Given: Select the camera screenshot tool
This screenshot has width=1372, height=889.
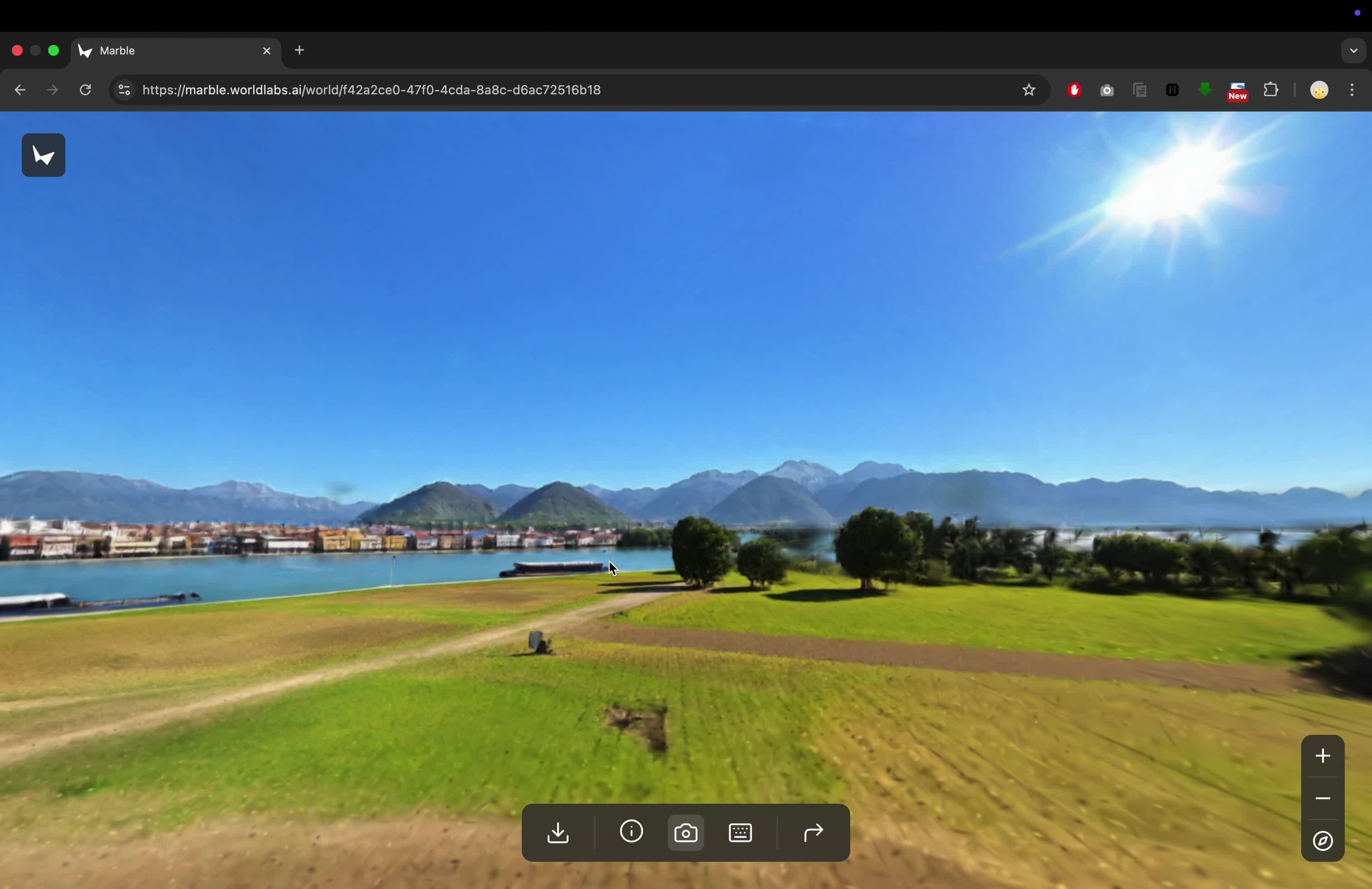Looking at the screenshot, I should point(686,833).
